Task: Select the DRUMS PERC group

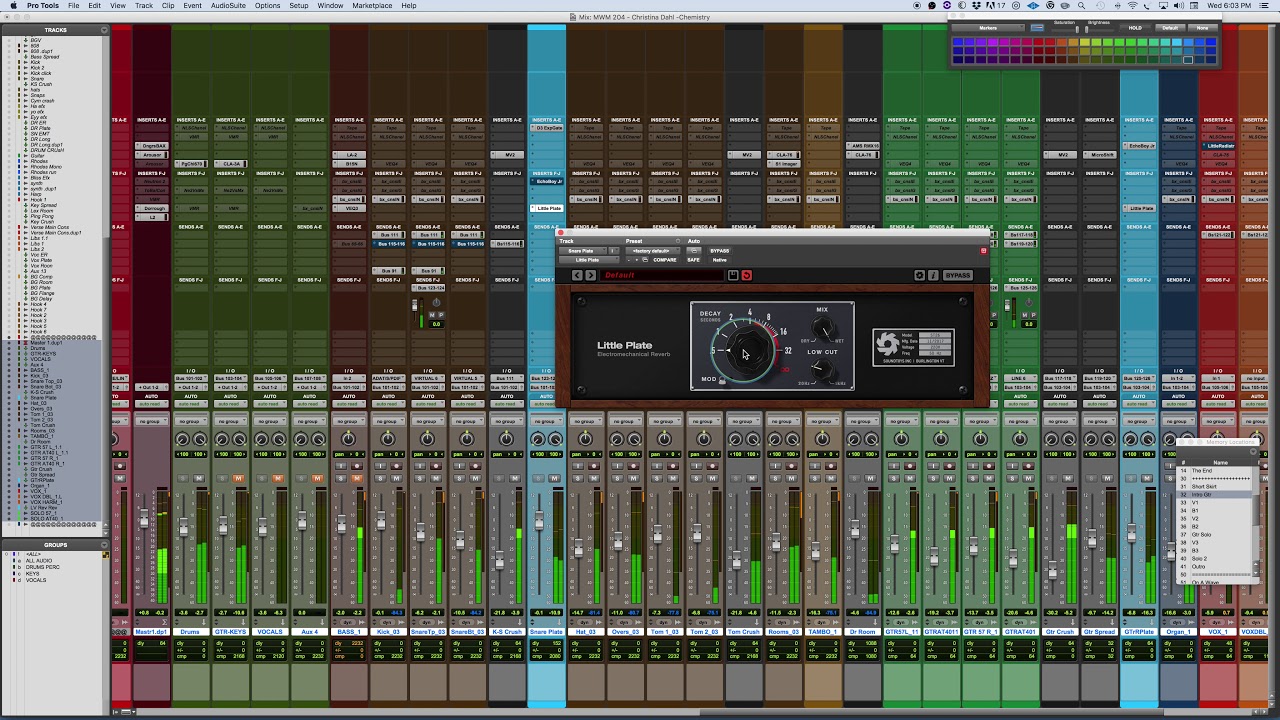Action: (x=43, y=567)
